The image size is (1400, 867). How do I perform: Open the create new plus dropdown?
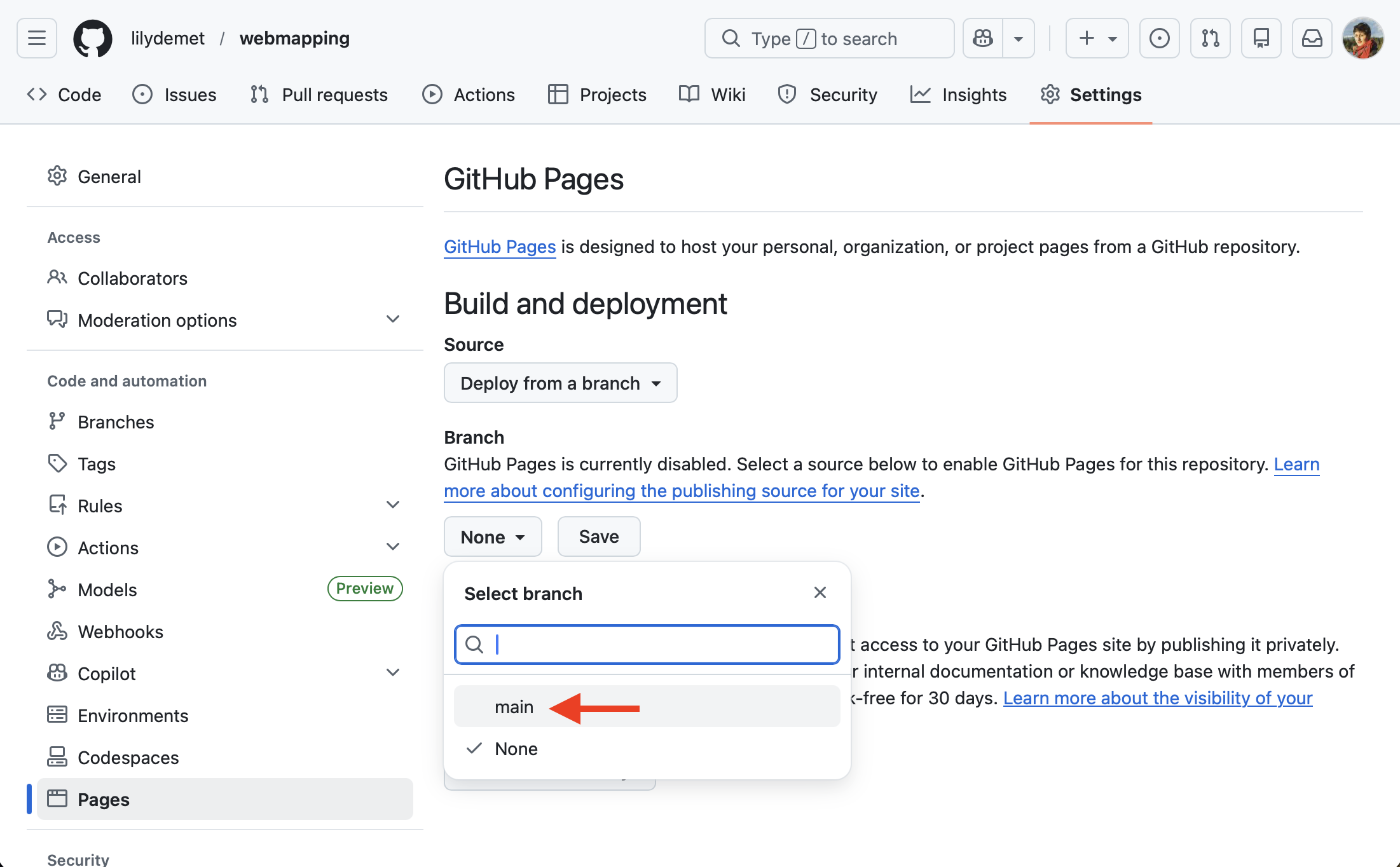(x=1097, y=38)
